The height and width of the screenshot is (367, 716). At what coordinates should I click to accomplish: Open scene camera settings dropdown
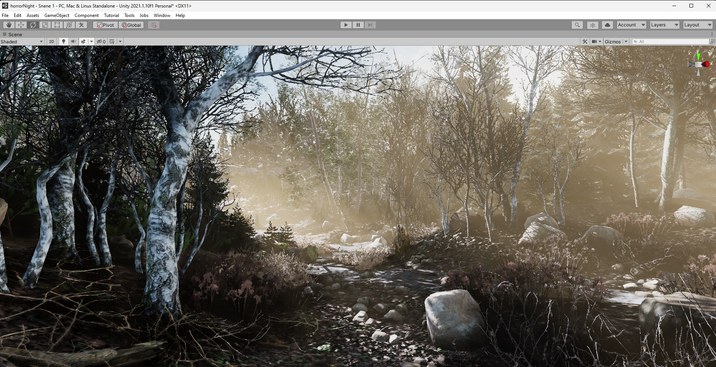(596, 42)
